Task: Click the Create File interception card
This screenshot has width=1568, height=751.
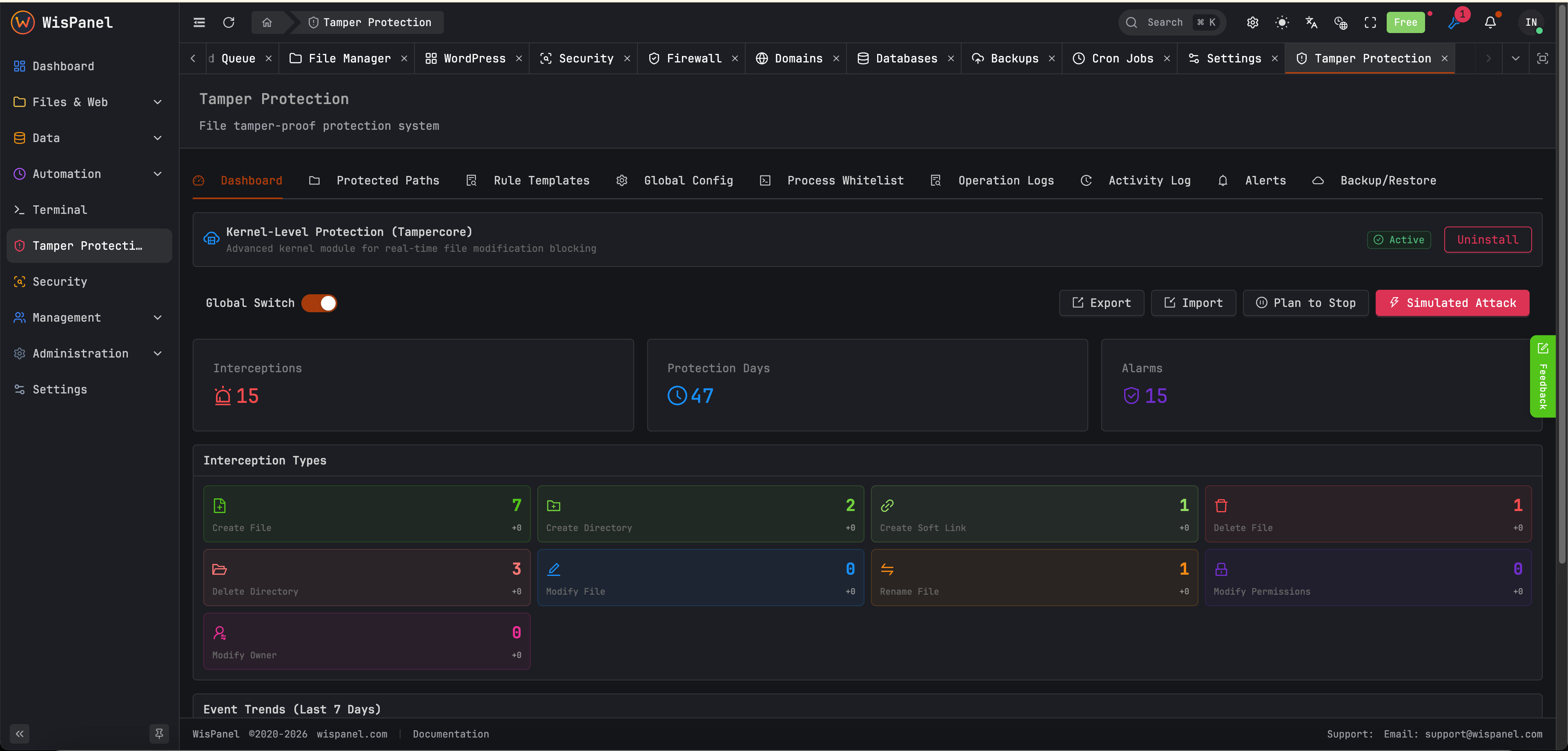Action: (x=366, y=513)
